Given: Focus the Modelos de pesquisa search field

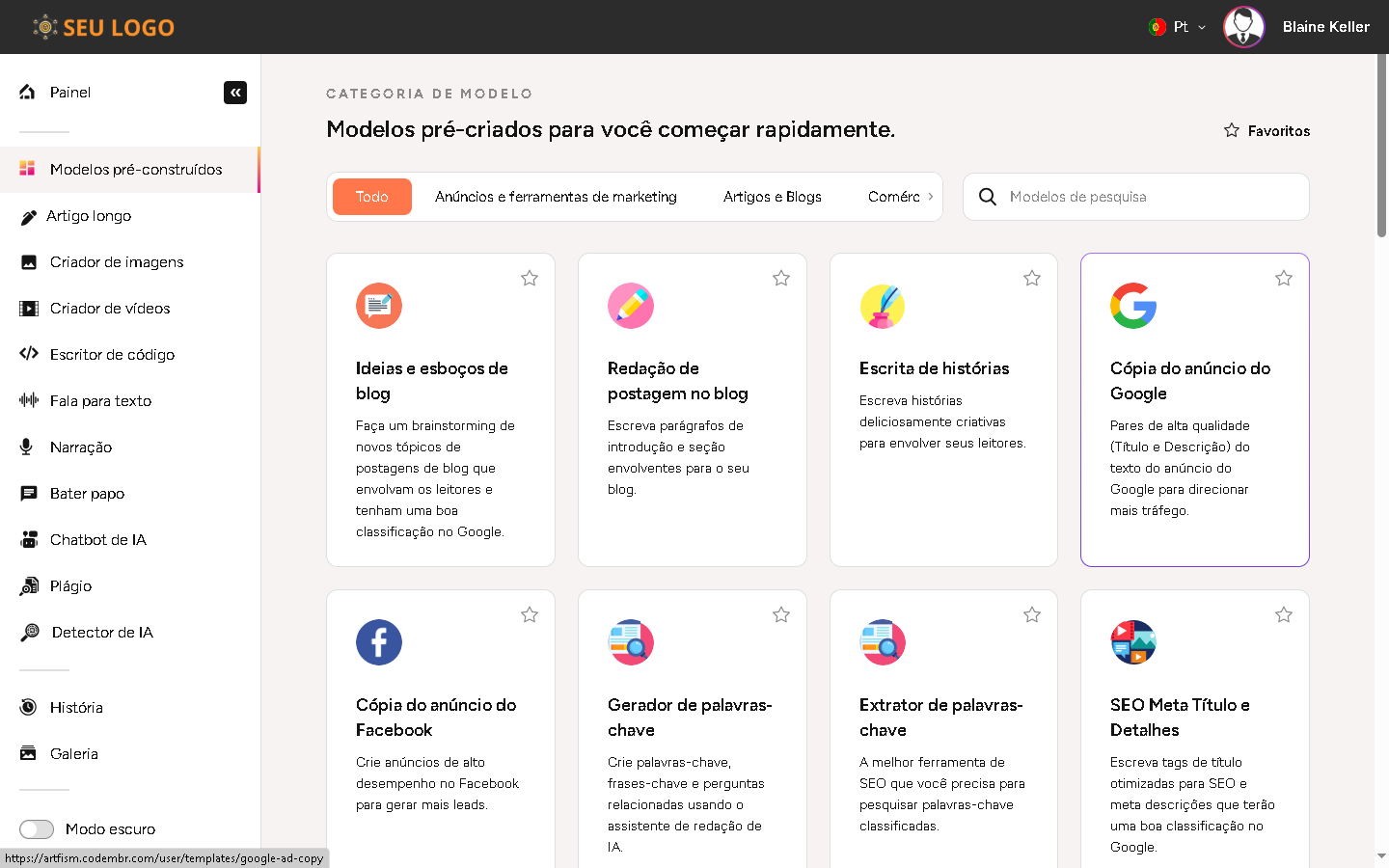Looking at the screenshot, I should pos(1153,197).
